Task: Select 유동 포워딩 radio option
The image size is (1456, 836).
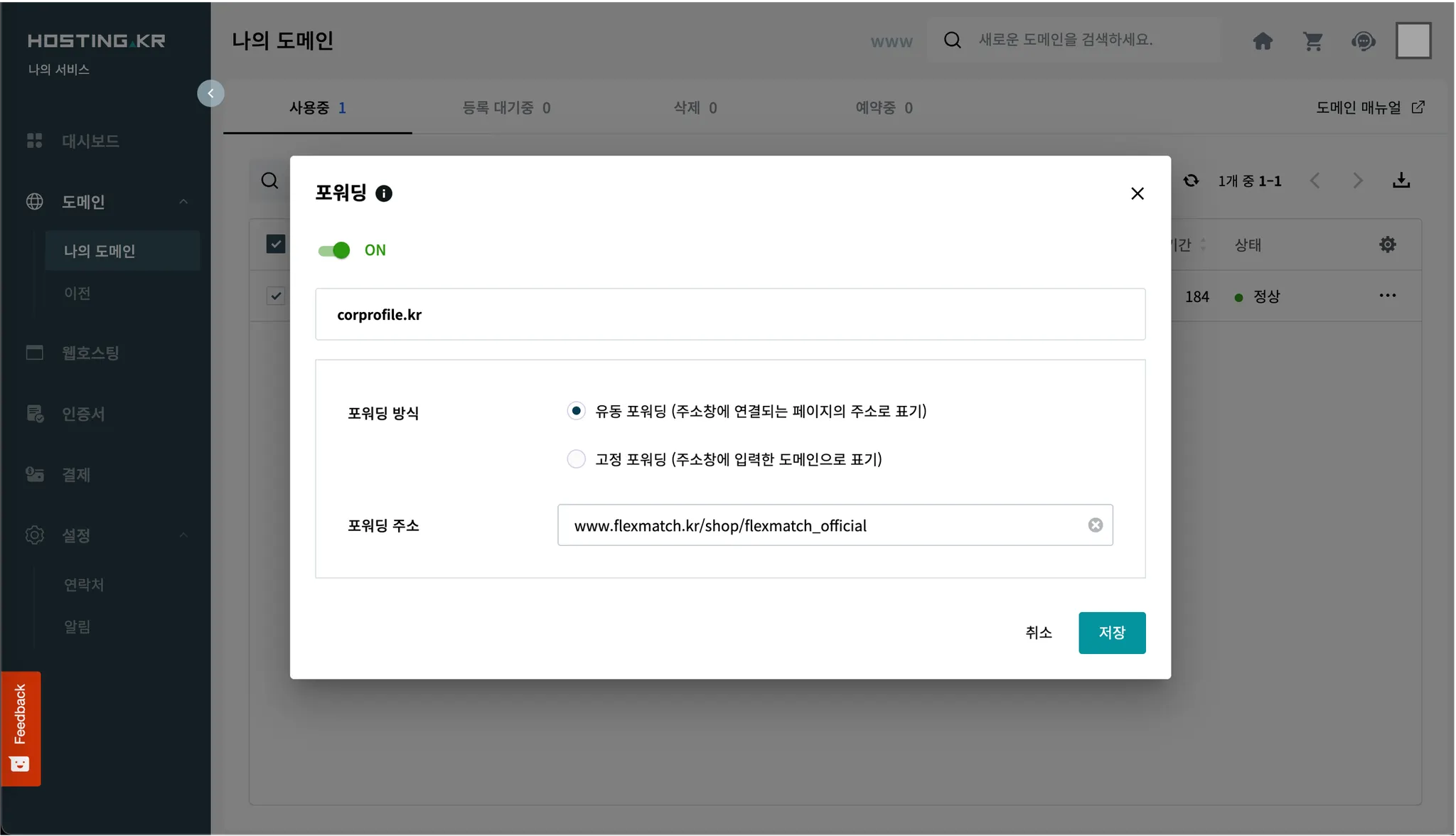Action: (576, 411)
